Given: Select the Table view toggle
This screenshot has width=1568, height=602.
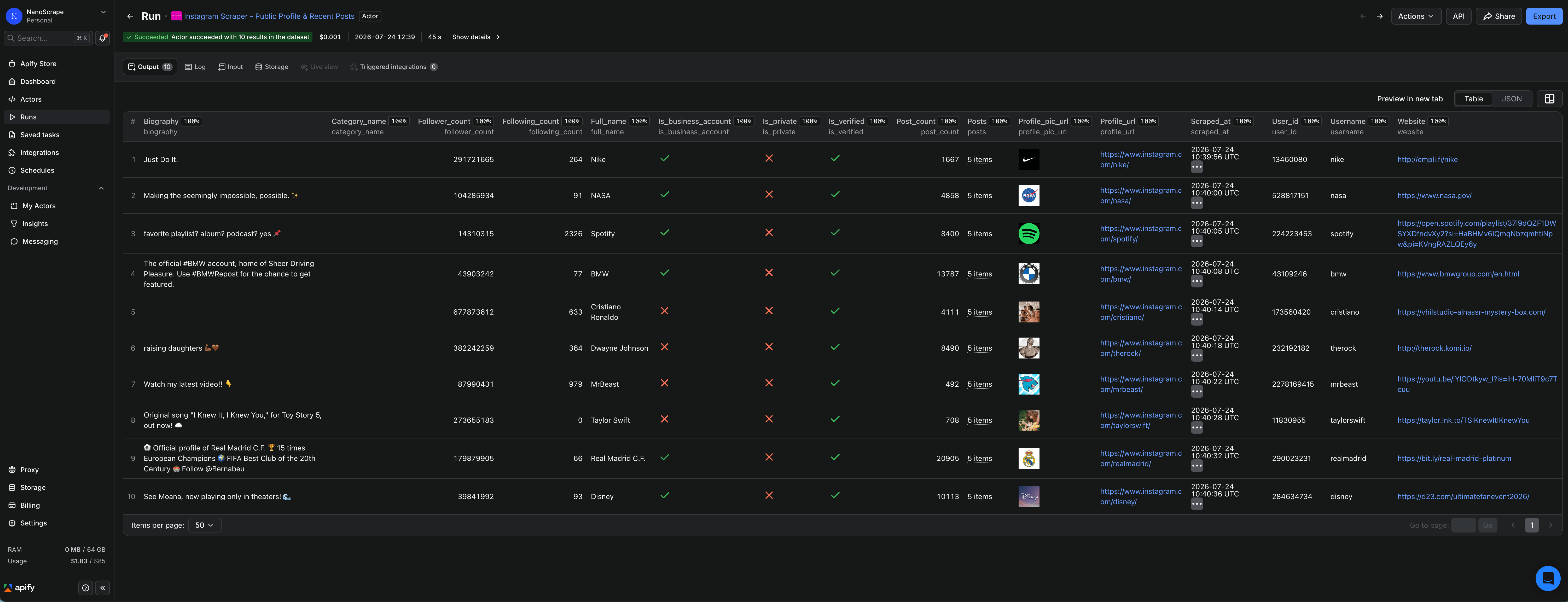Looking at the screenshot, I should [1473, 99].
